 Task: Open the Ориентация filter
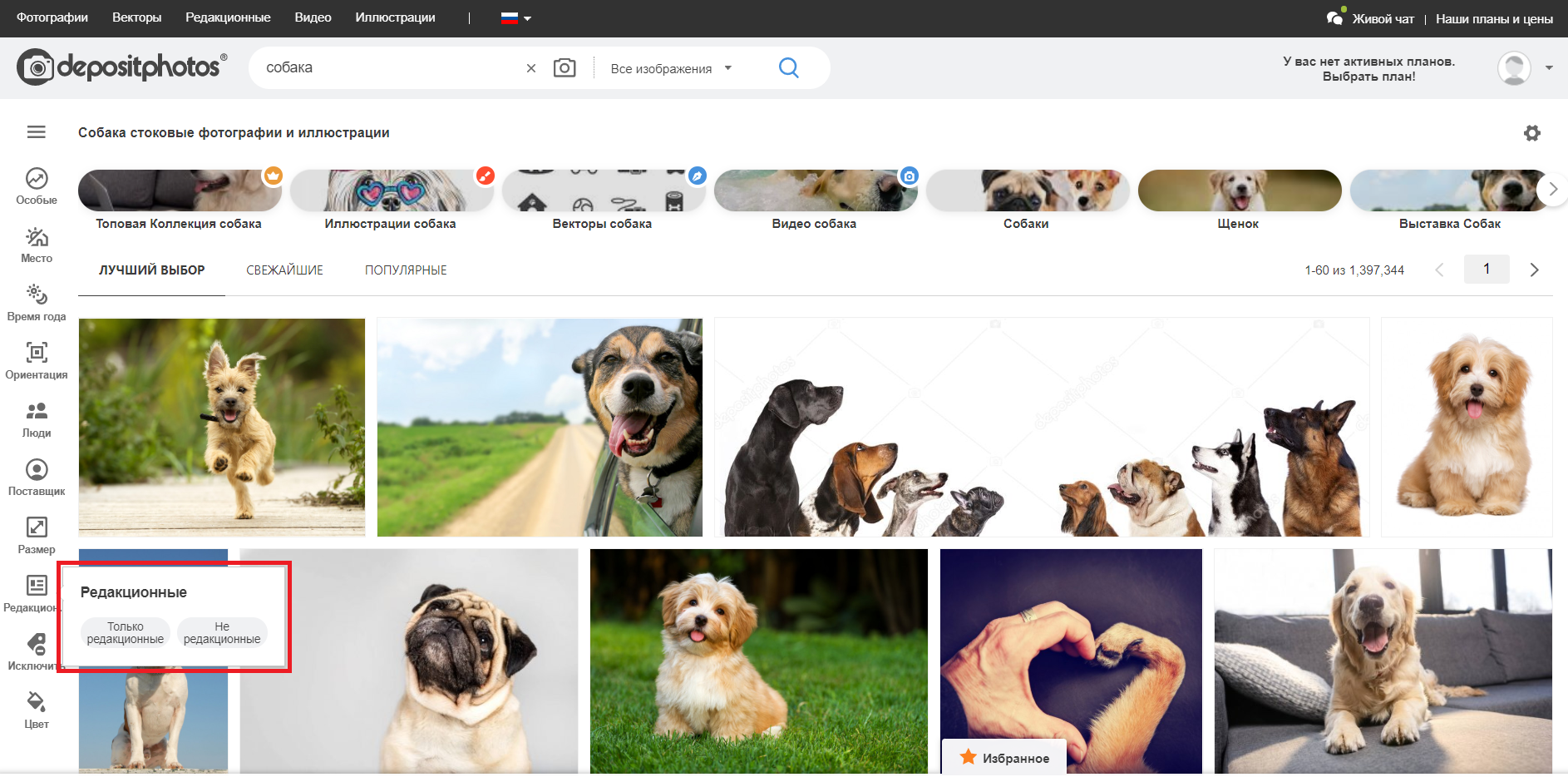tap(37, 361)
